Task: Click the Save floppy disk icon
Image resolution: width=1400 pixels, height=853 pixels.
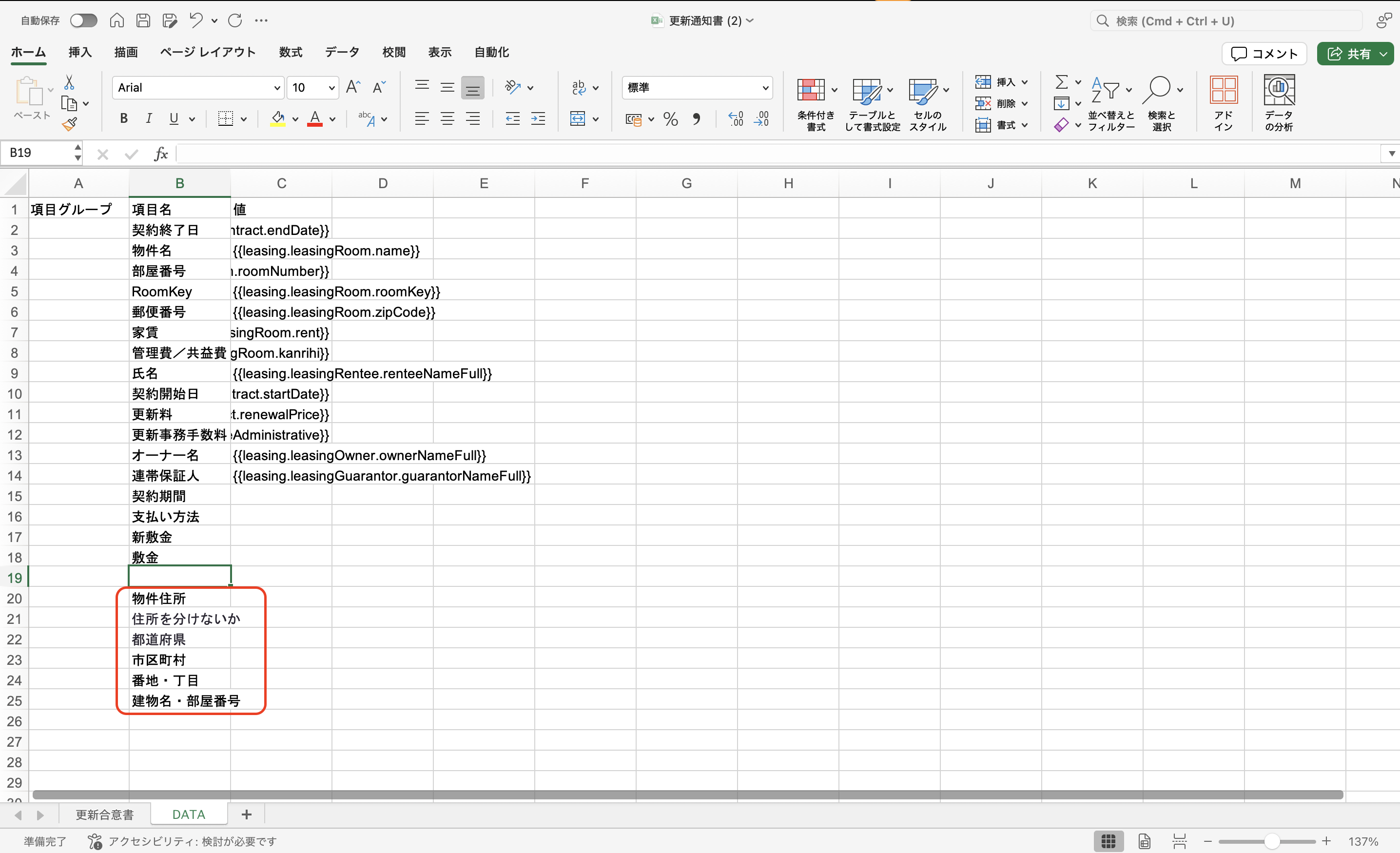Action: tap(143, 21)
